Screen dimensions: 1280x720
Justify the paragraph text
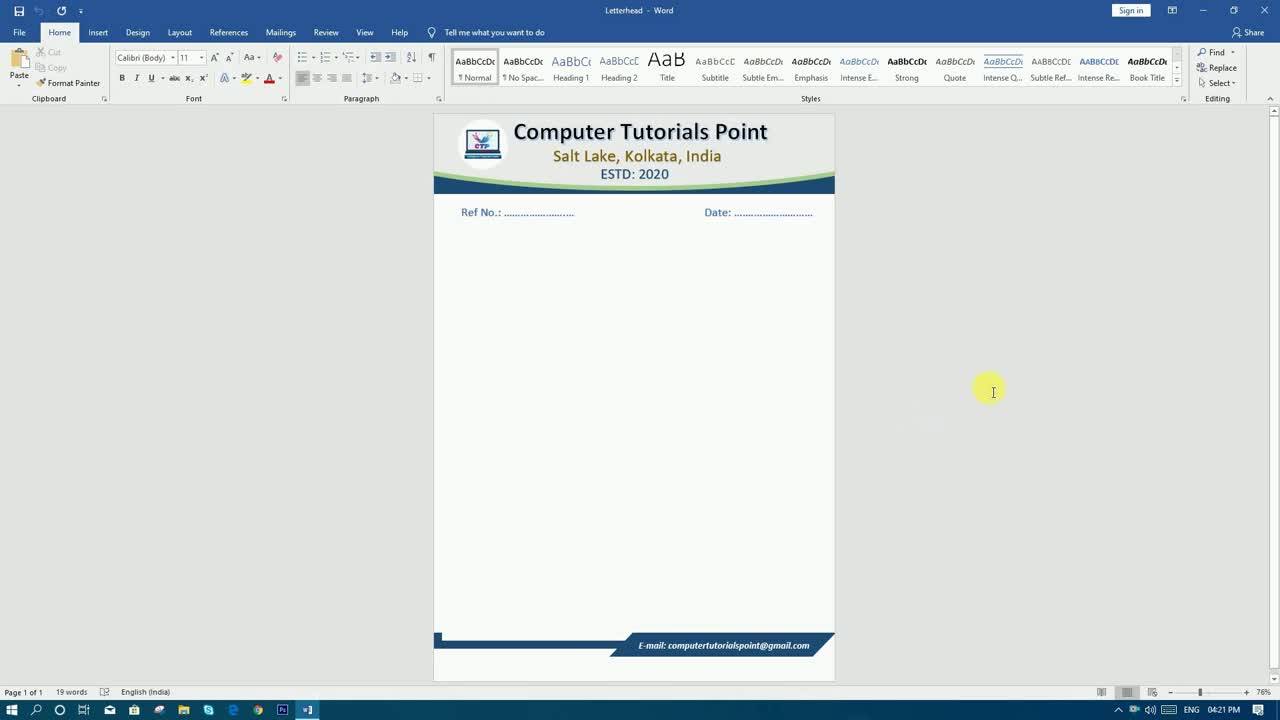tap(347, 78)
